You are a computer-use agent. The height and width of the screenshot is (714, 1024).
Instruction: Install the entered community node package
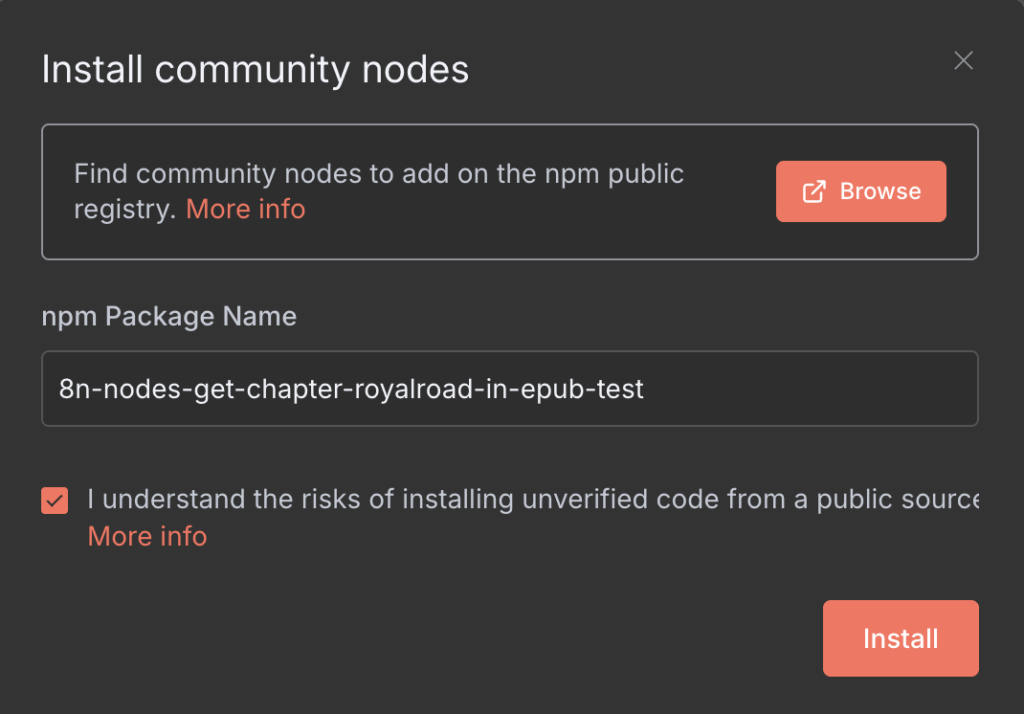pyautogui.click(x=901, y=638)
